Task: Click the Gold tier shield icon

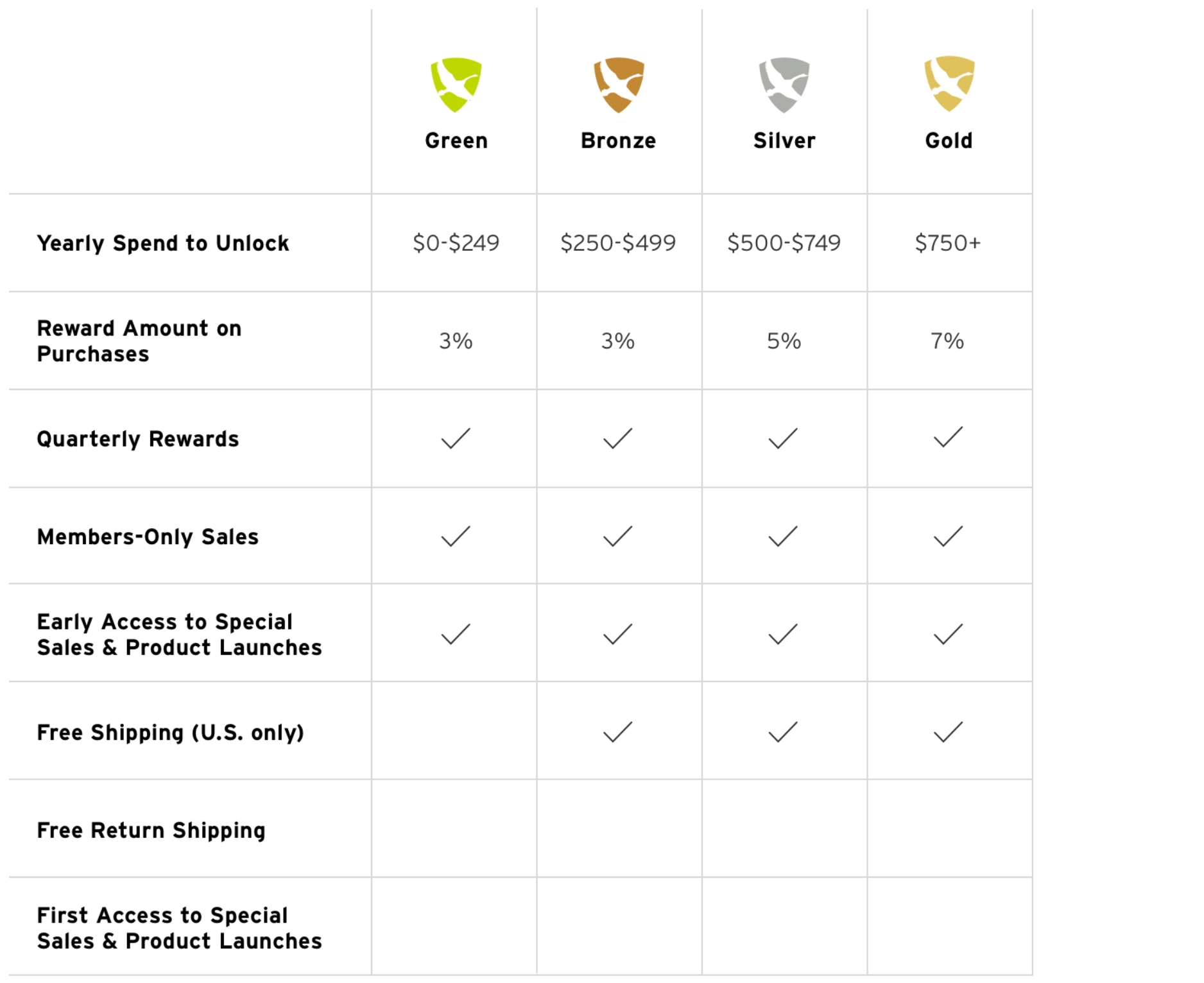Action: click(x=949, y=83)
